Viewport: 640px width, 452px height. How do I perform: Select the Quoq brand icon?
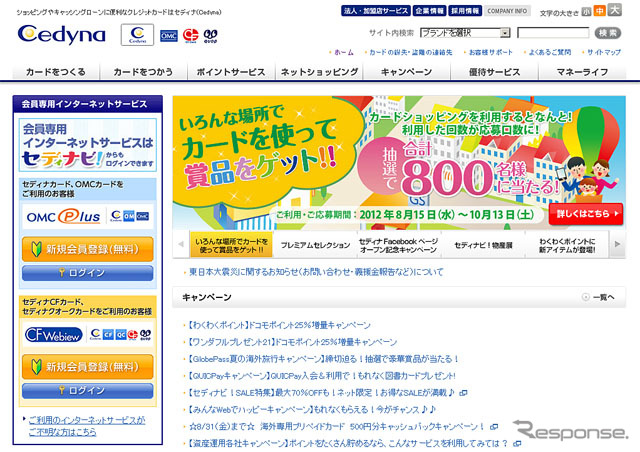click(x=211, y=36)
